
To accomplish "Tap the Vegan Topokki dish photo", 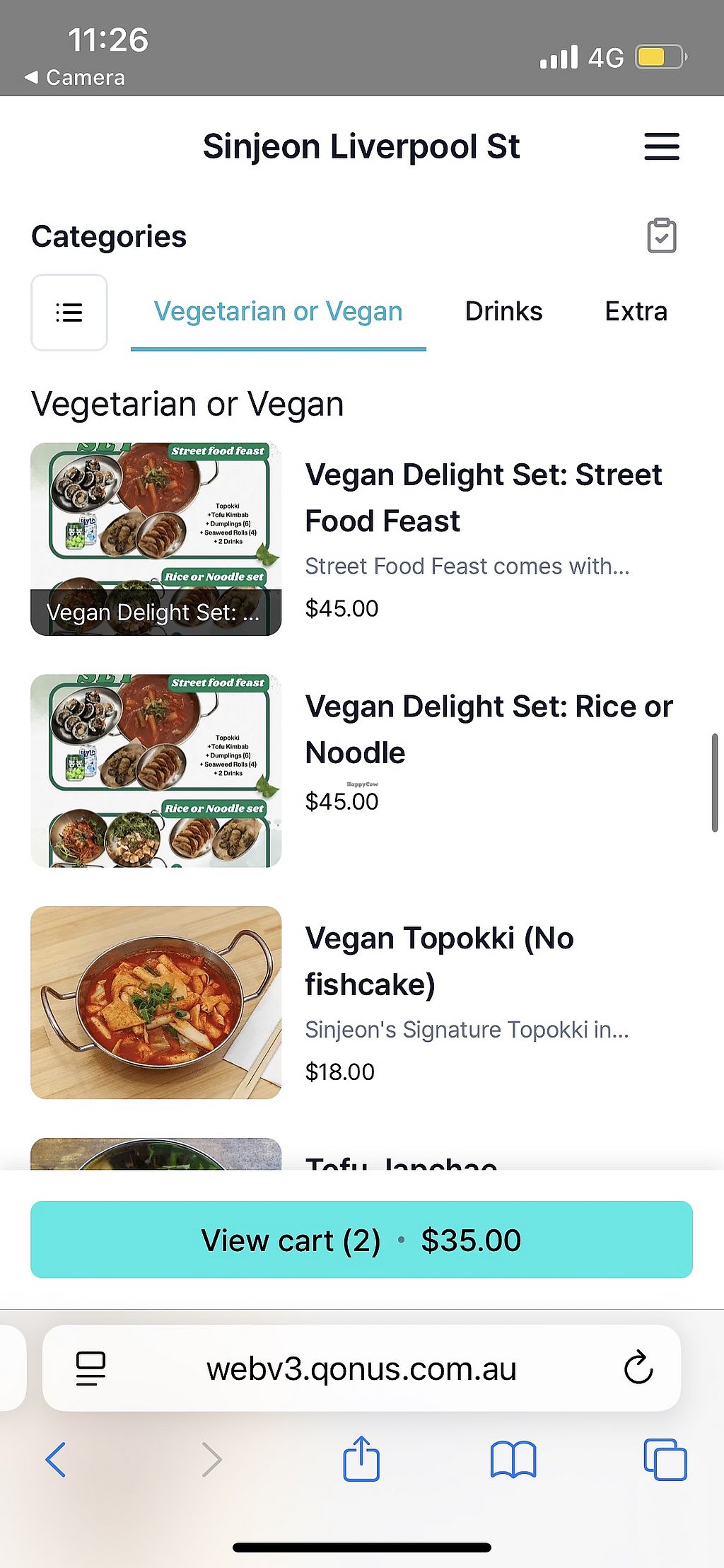I will (x=156, y=1002).
